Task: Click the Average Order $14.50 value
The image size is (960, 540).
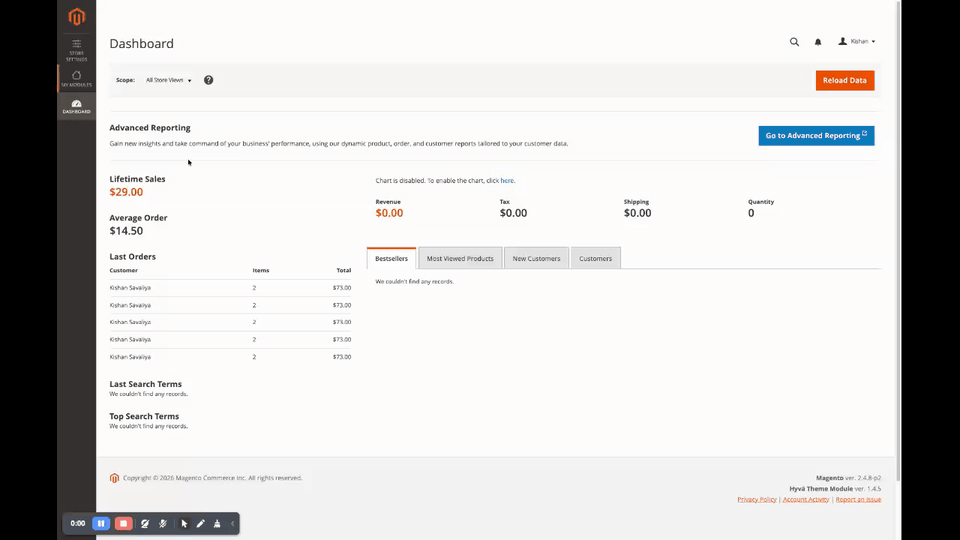Action: point(126,231)
